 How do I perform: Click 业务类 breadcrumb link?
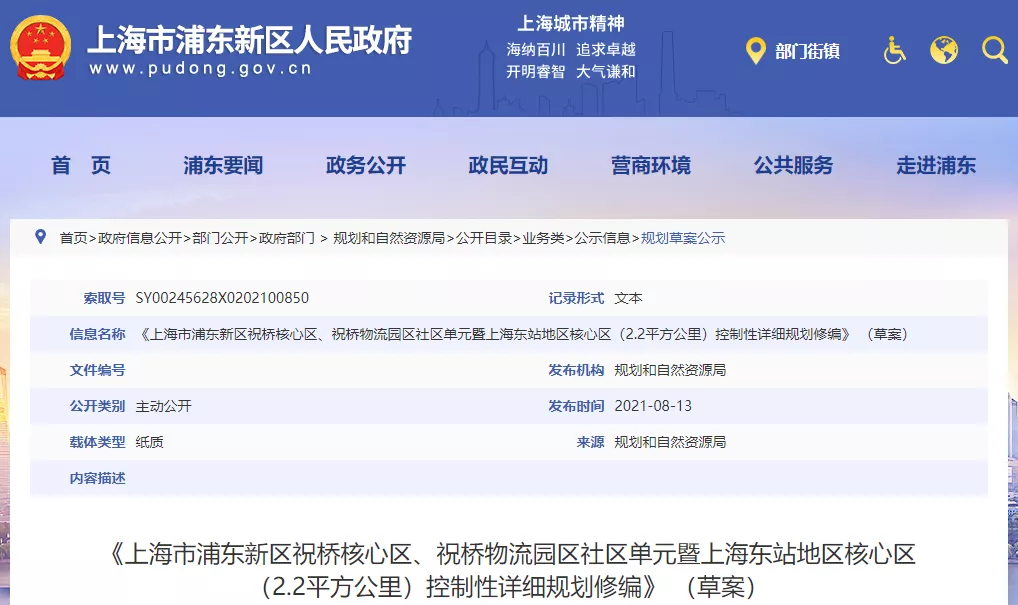click(x=543, y=238)
